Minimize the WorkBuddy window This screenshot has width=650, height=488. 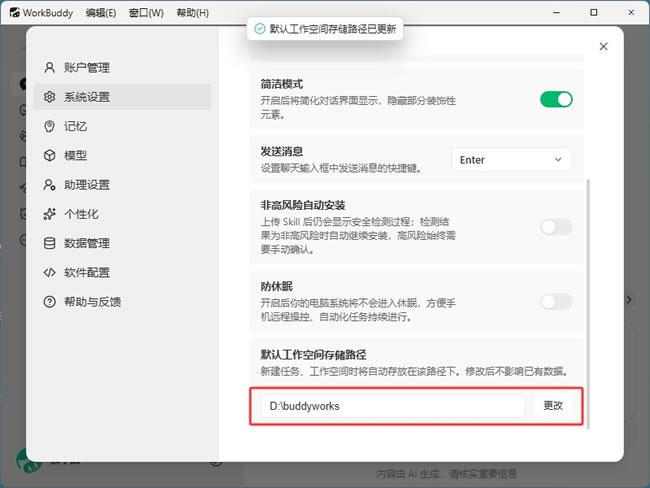click(x=556, y=12)
